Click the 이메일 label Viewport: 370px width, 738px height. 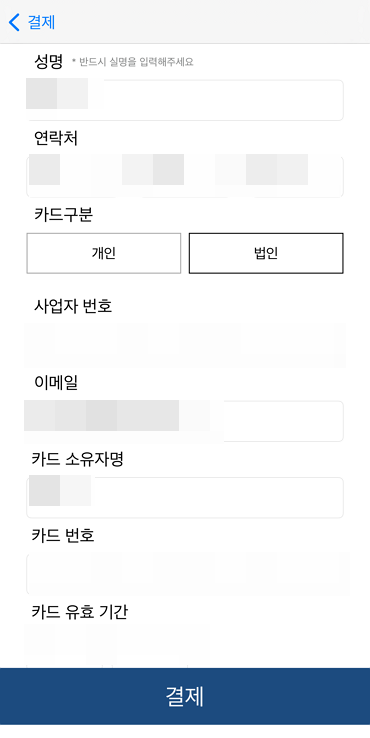click(56, 383)
